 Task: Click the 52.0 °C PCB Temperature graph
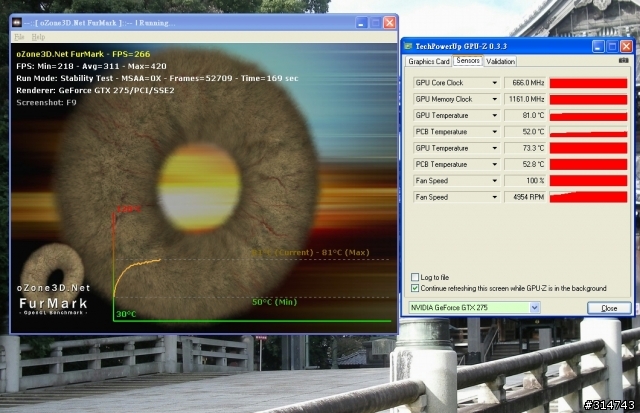click(x=588, y=132)
